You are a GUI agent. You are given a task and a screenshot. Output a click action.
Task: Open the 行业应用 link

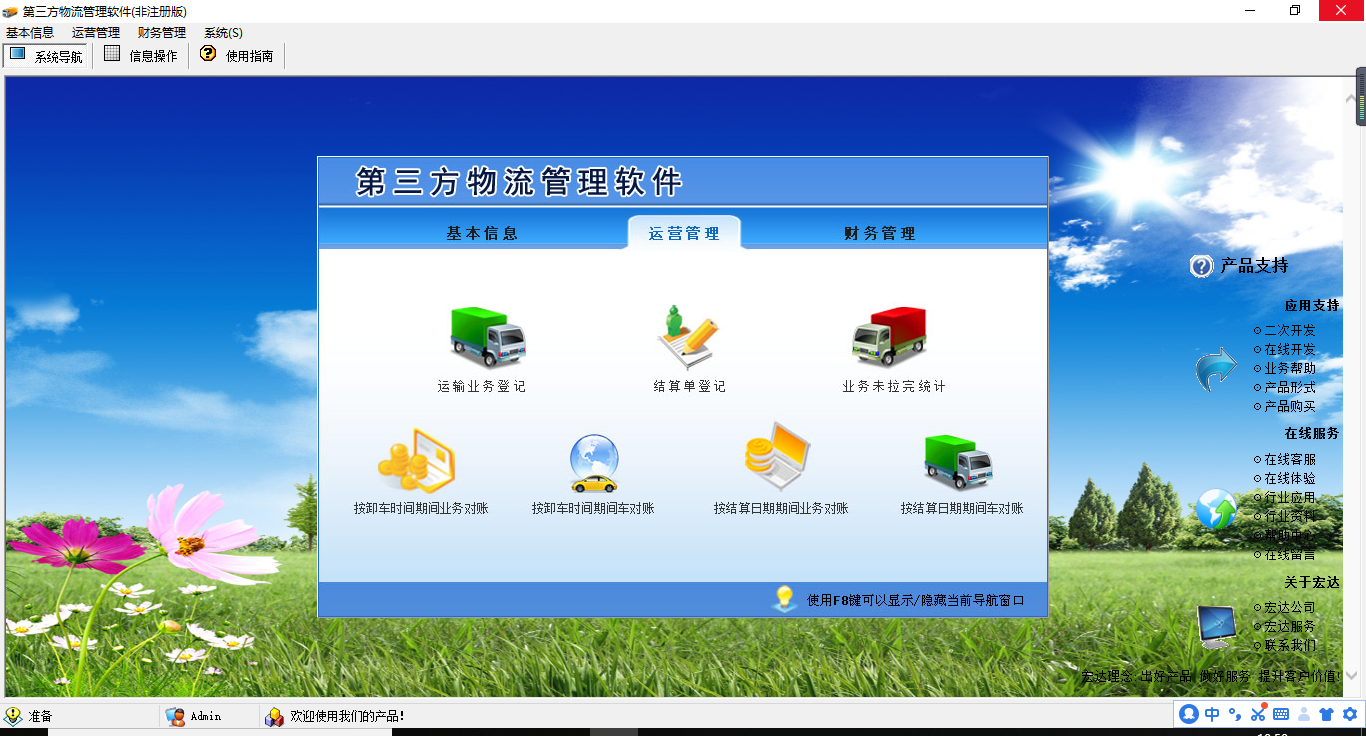point(1290,497)
